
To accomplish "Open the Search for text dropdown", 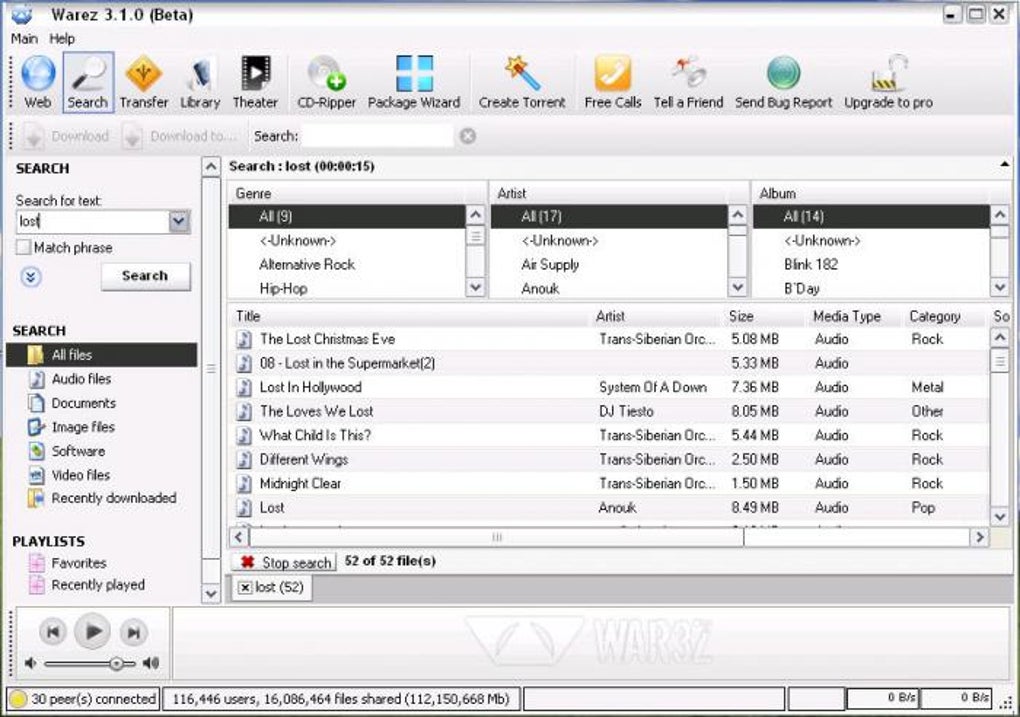I will coord(179,221).
